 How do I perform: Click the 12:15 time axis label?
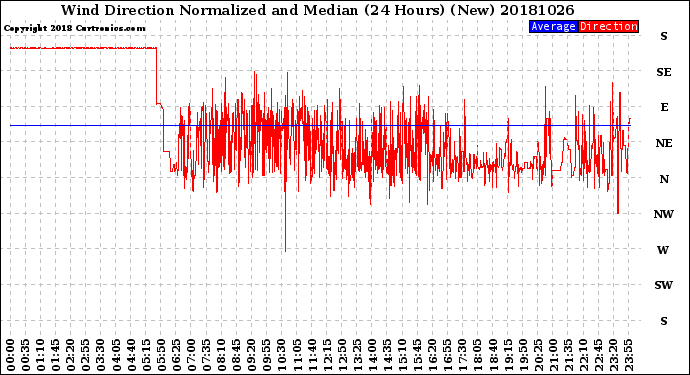tap(327, 355)
